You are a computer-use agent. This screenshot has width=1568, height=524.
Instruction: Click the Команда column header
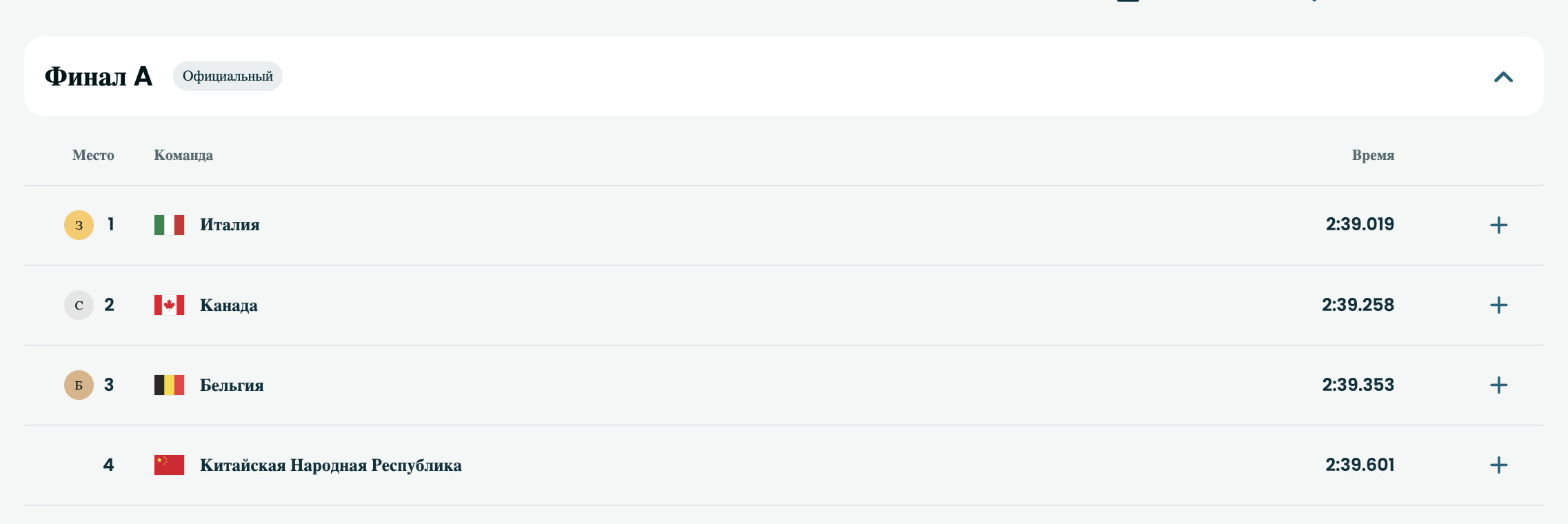[183, 155]
